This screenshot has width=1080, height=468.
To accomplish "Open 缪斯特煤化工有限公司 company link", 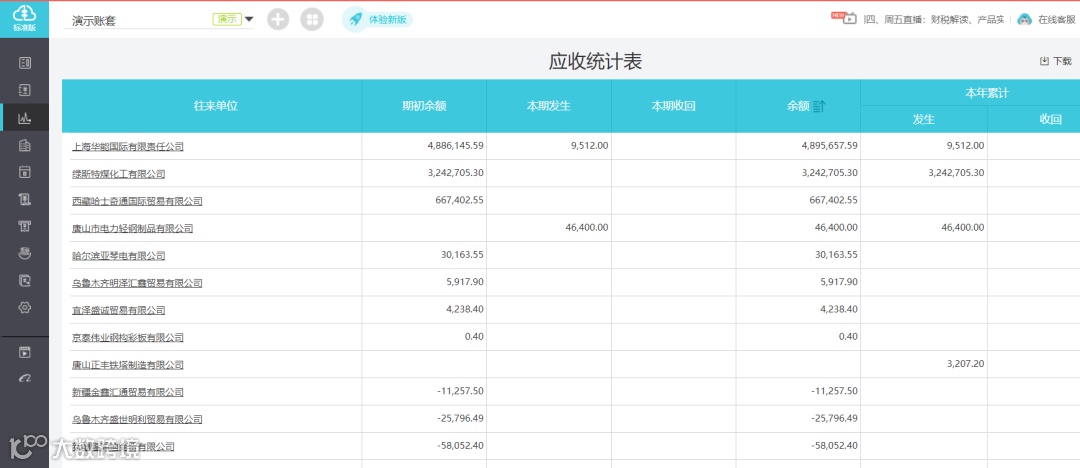I will click(118, 174).
